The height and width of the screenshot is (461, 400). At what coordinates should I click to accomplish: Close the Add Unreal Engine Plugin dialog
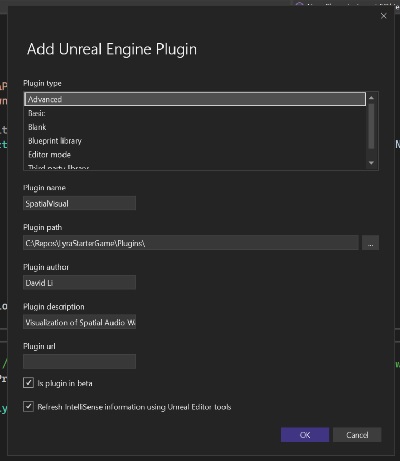[384, 16]
